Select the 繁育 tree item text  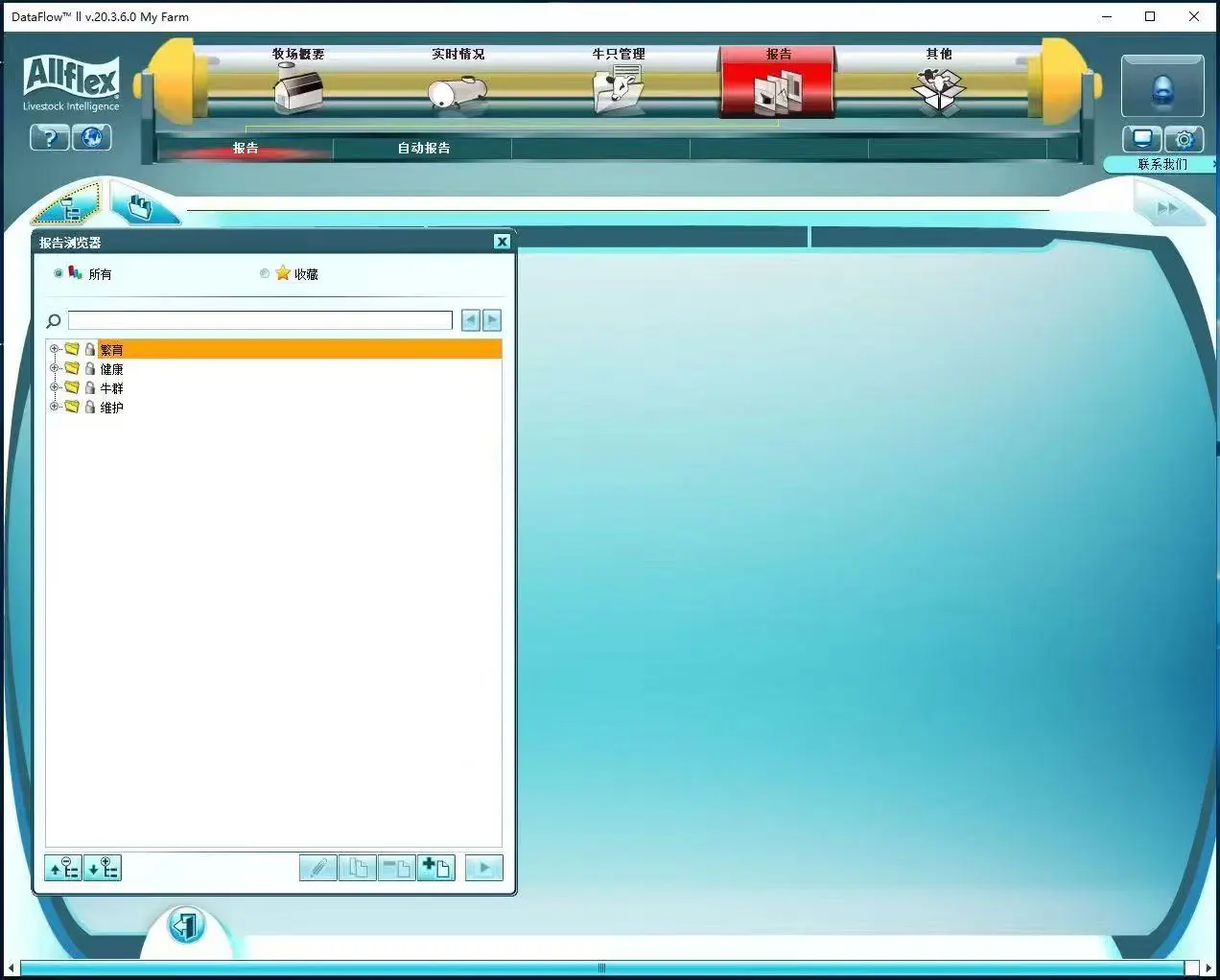pyautogui.click(x=111, y=350)
